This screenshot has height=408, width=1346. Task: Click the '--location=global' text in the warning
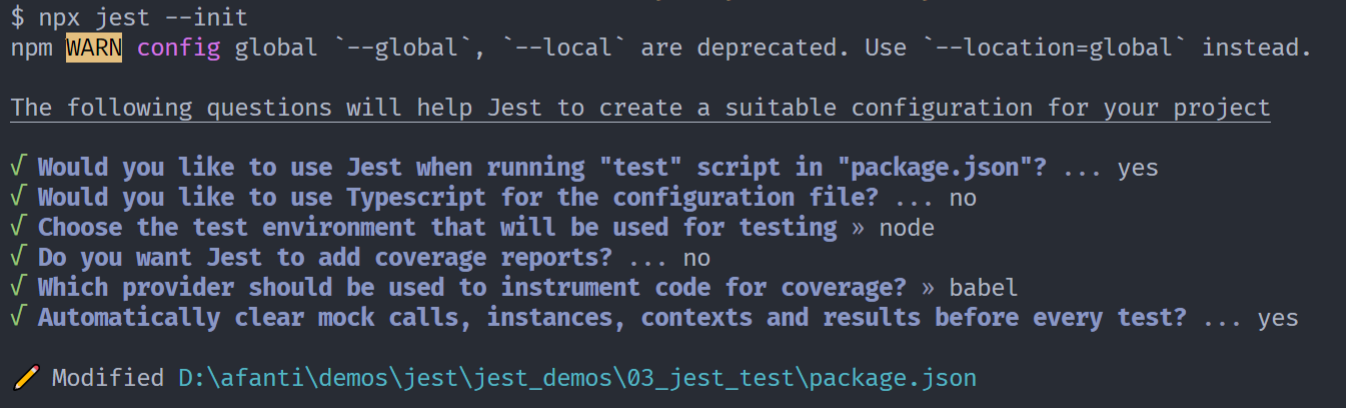click(1054, 47)
